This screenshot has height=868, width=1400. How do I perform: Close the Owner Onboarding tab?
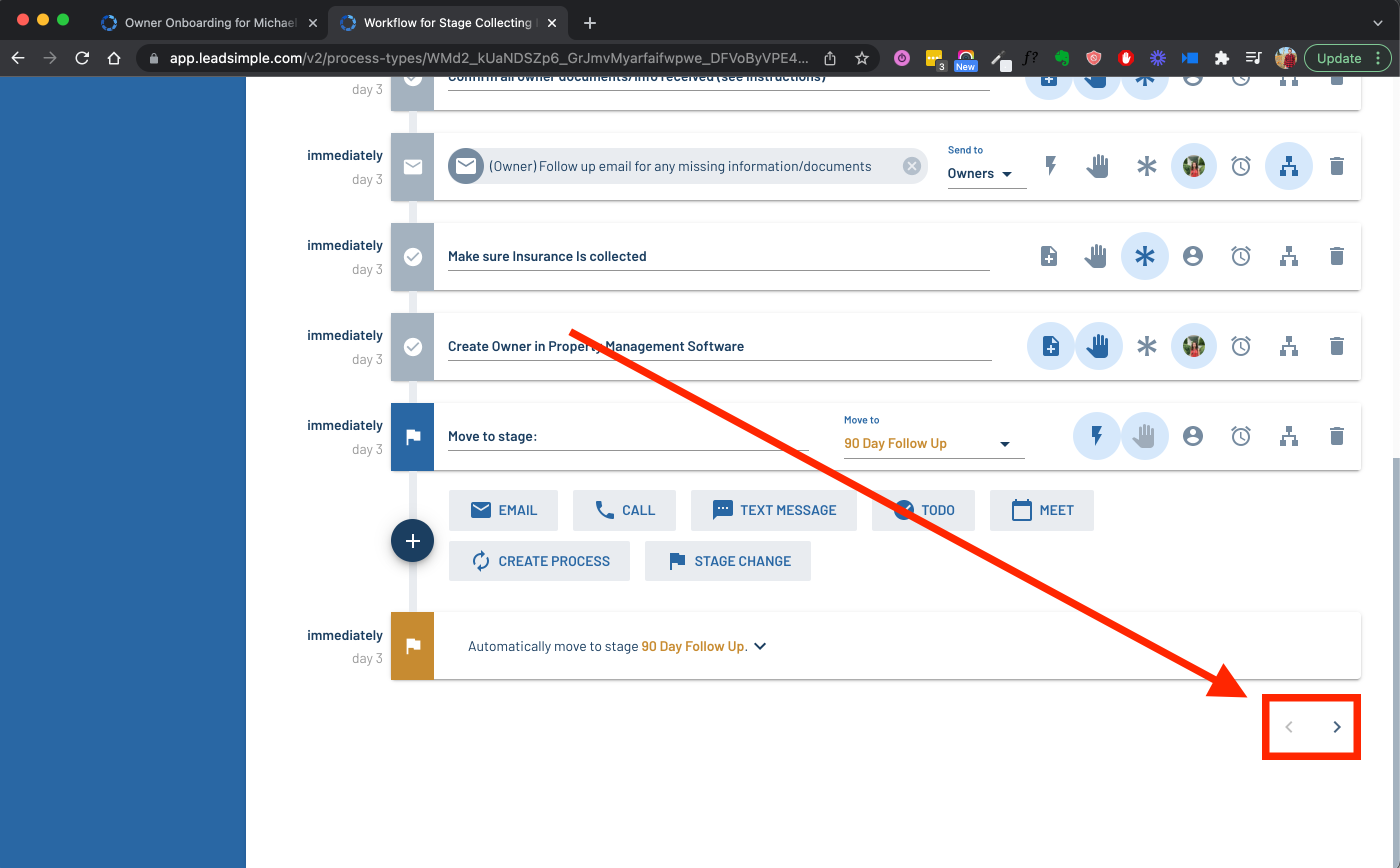pos(313,23)
